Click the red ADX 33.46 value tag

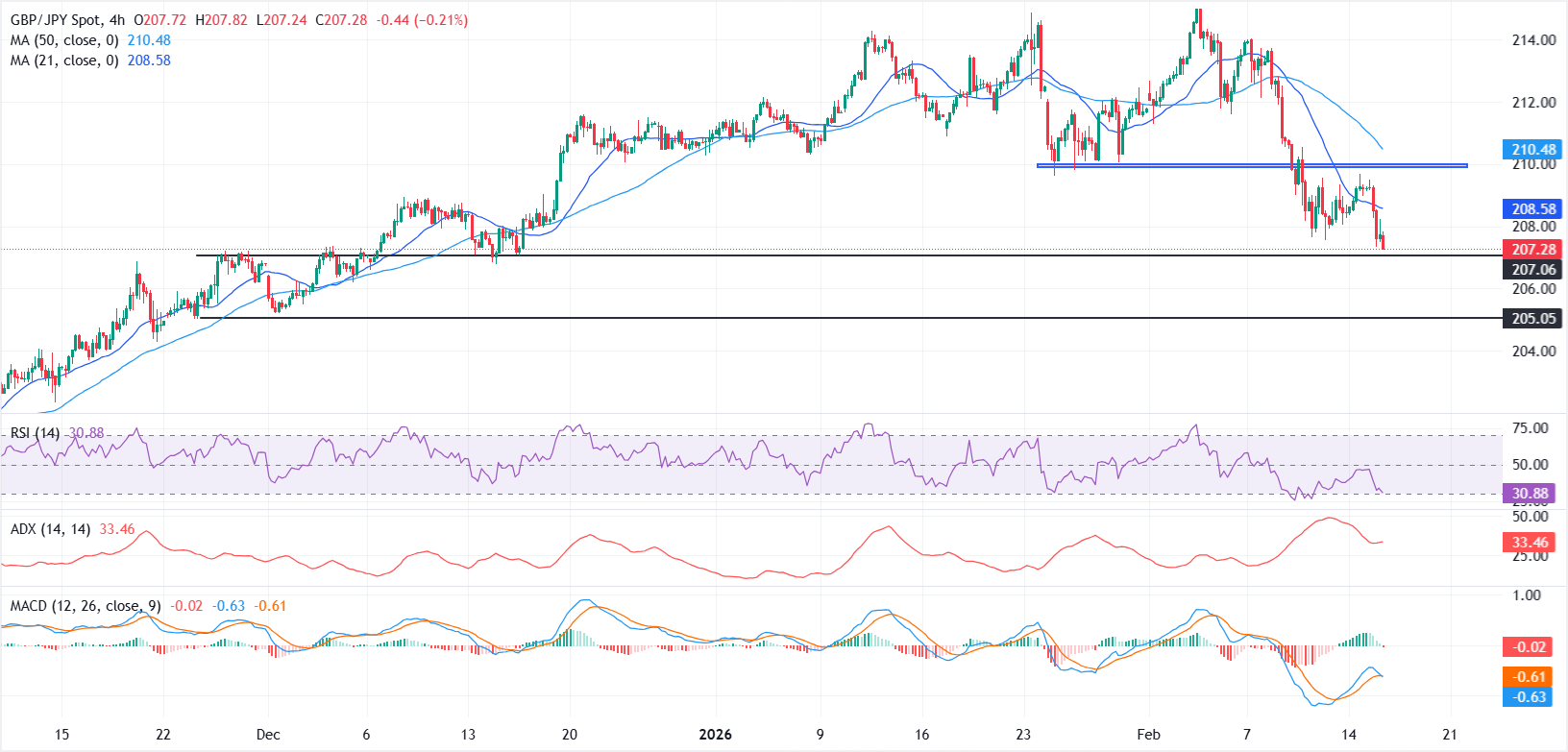(x=1530, y=543)
